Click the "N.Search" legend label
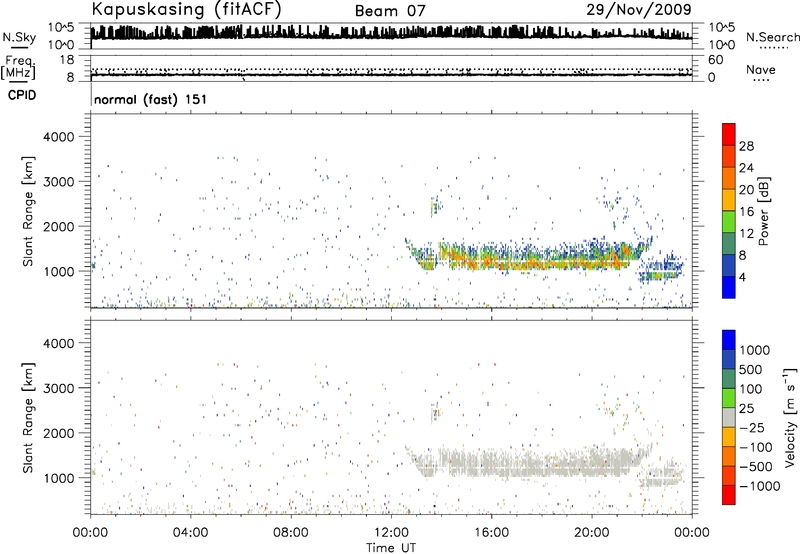The image size is (800, 554). pyautogui.click(x=772, y=37)
